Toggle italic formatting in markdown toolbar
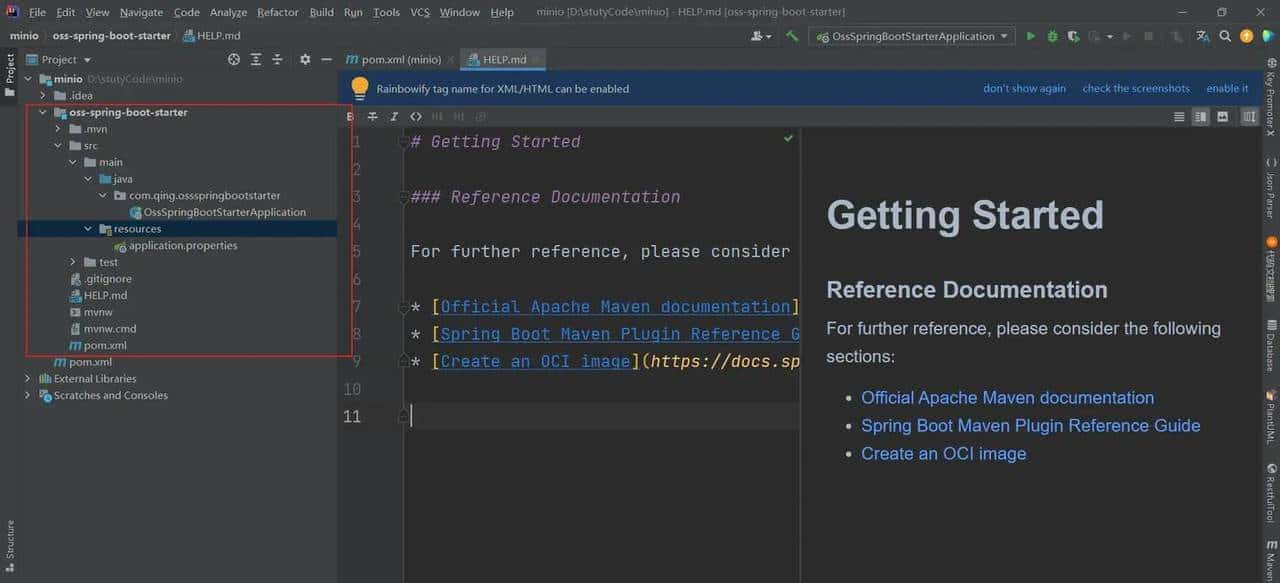 pos(394,117)
